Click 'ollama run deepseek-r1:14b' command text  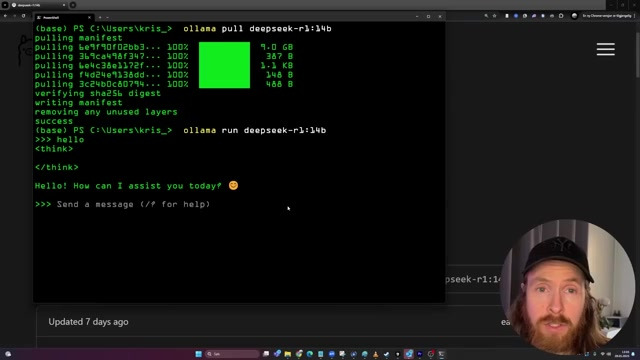click(x=254, y=130)
